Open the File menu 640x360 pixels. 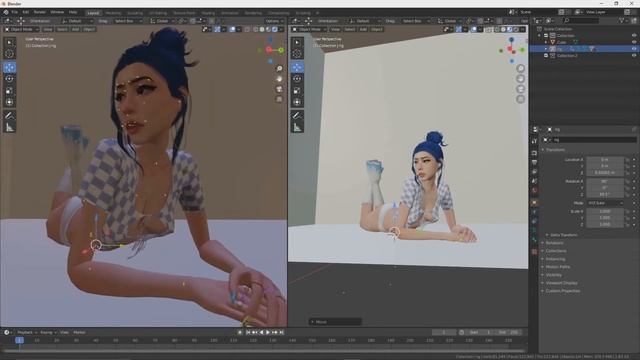coord(15,12)
